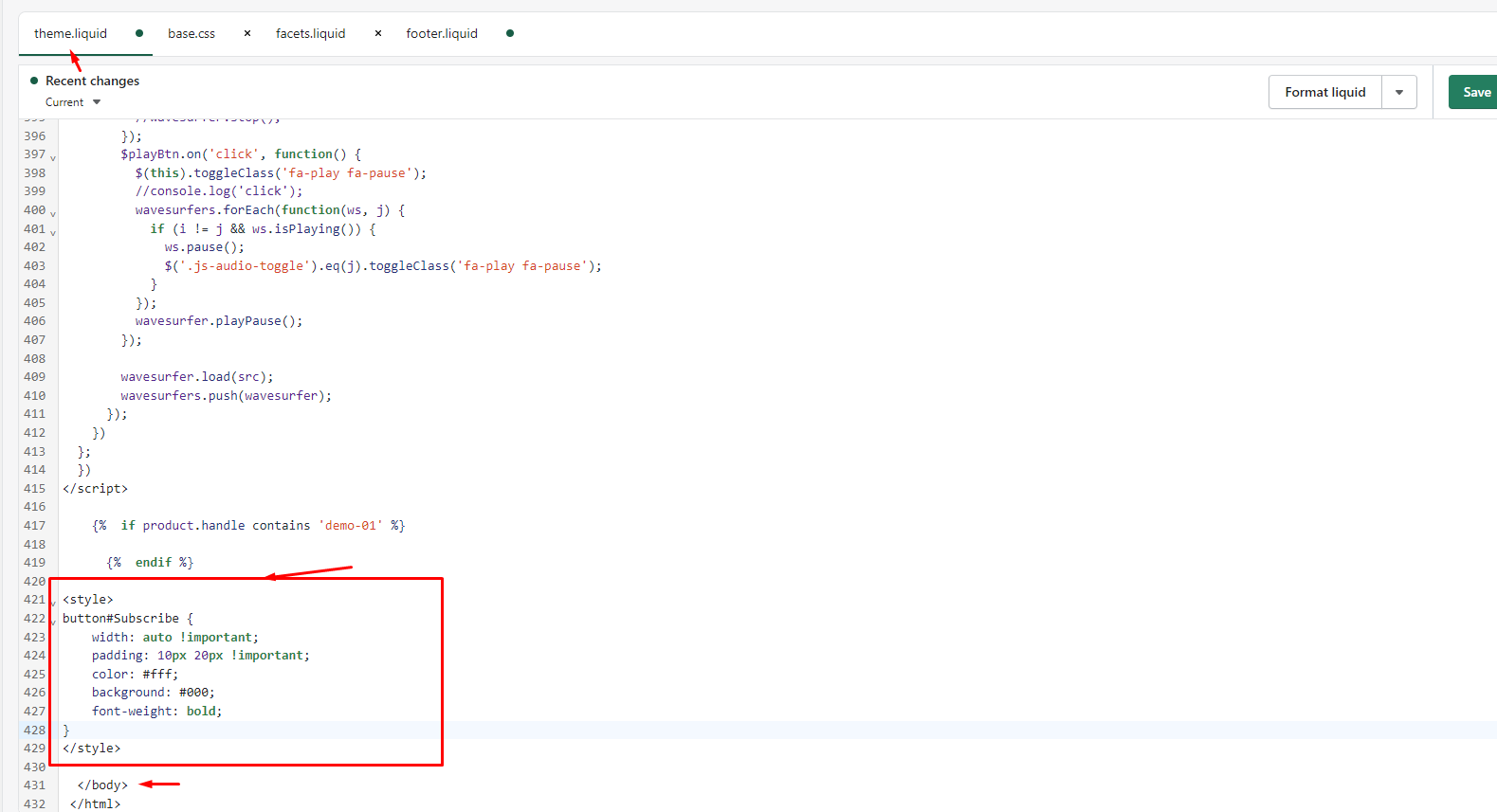Click the opening <style> tag
This screenshot has height=812, width=1497.
pos(88,600)
